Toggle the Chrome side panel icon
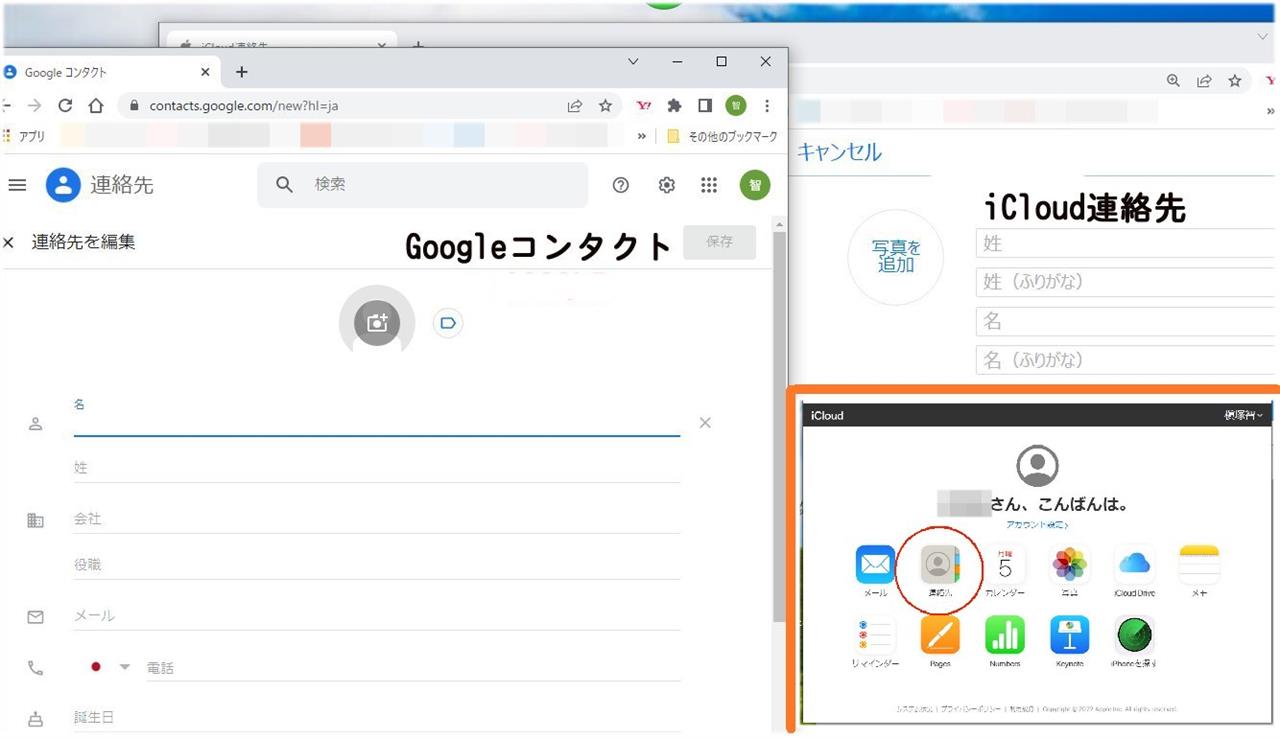Image resolution: width=1280 pixels, height=738 pixels. (705, 105)
